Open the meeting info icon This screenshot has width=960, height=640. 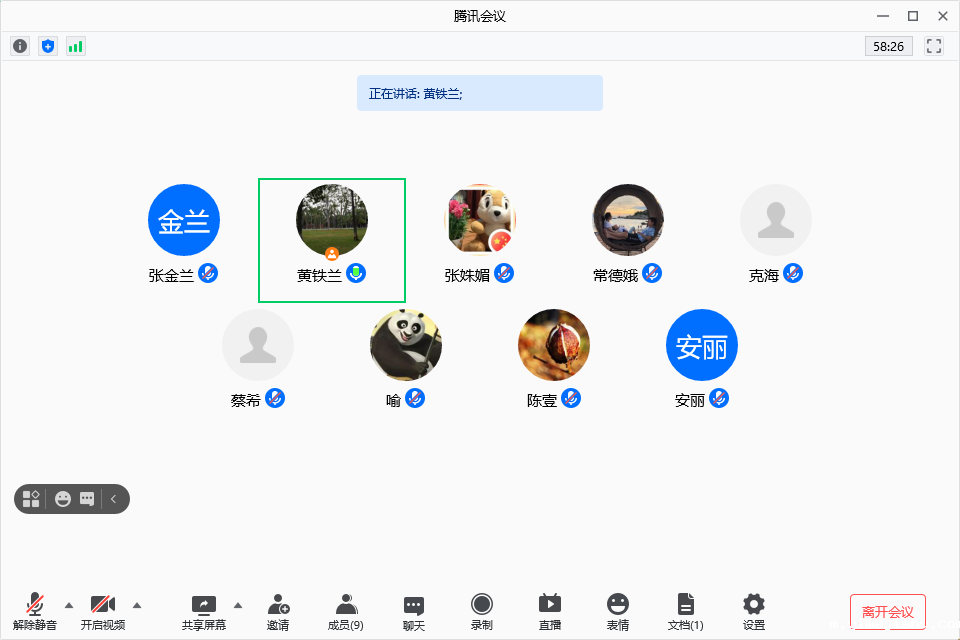pyautogui.click(x=20, y=46)
